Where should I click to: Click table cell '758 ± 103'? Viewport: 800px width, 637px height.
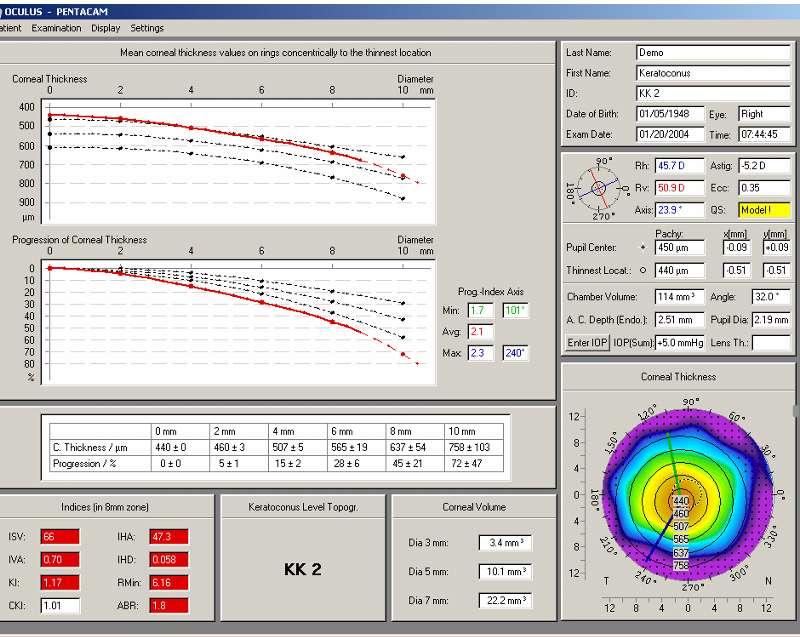pyautogui.click(x=474, y=447)
